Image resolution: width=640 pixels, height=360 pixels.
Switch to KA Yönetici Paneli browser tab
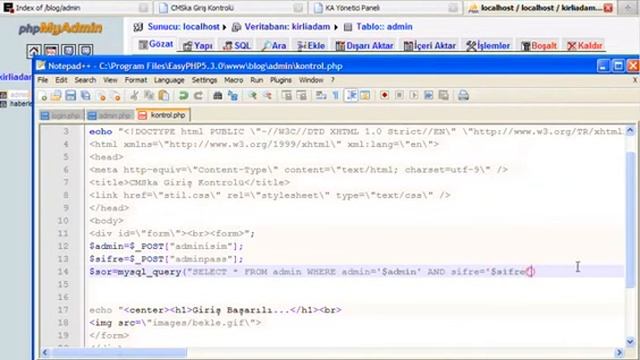tap(385, 8)
